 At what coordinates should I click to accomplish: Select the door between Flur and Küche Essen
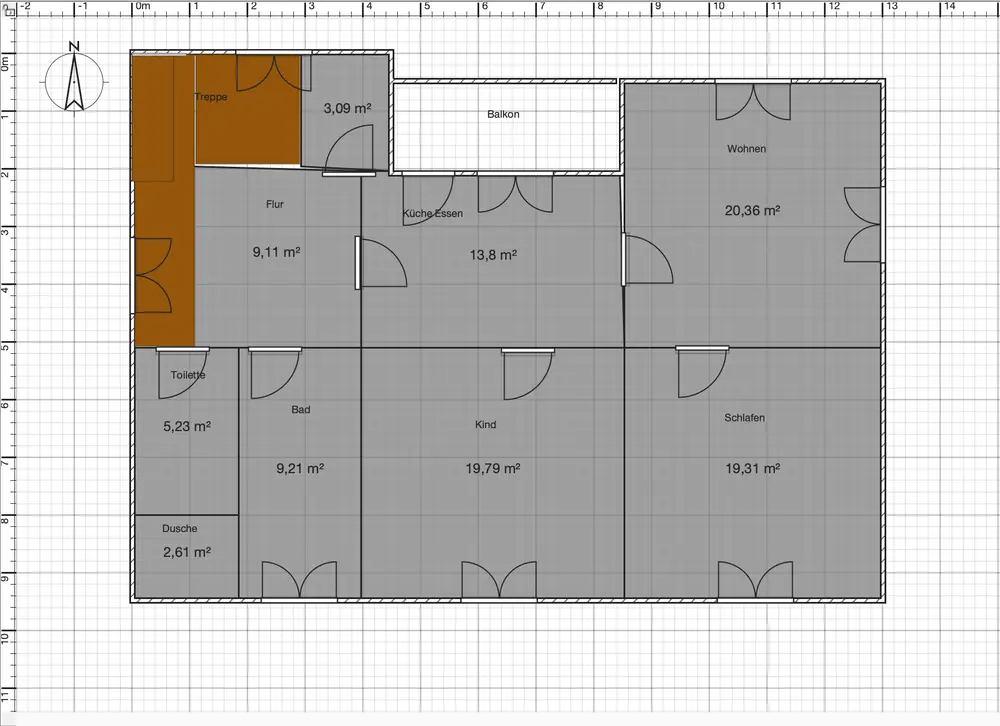(x=379, y=263)
